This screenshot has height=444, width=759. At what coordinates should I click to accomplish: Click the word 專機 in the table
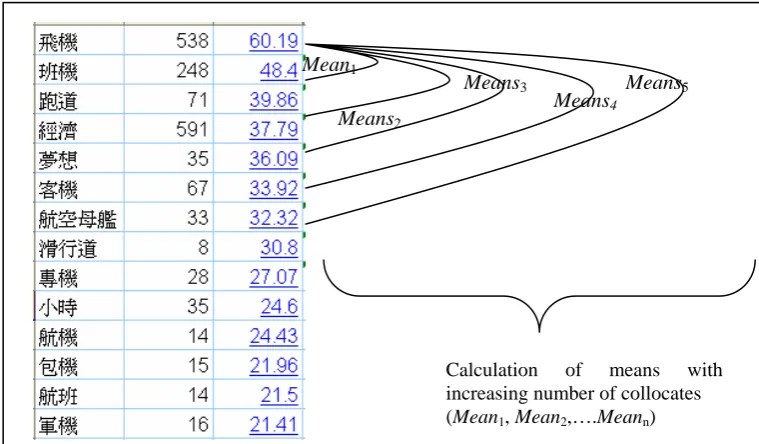(x=58, y=278)
